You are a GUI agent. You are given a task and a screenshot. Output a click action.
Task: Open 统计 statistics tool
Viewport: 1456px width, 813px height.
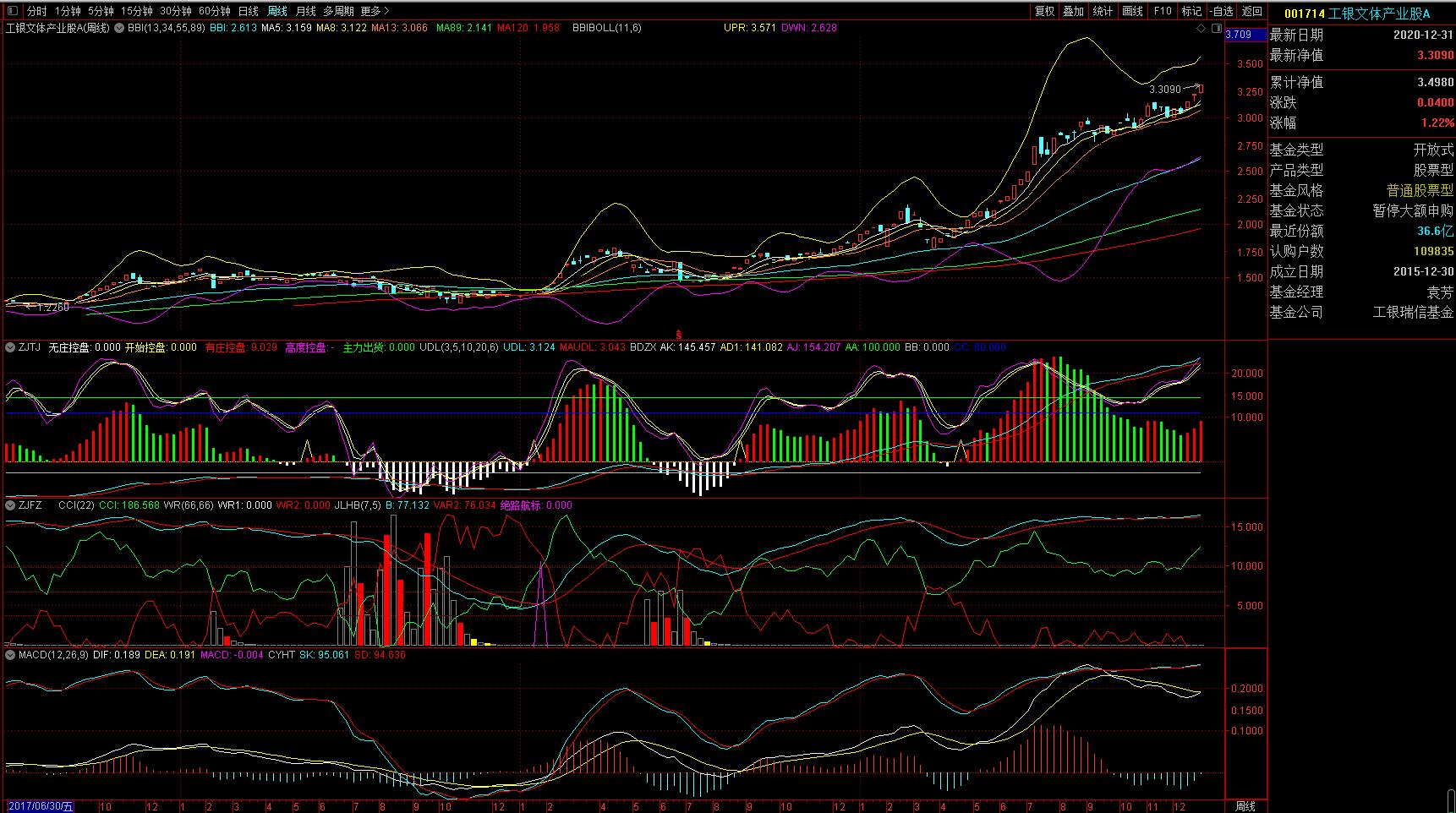1103,11
